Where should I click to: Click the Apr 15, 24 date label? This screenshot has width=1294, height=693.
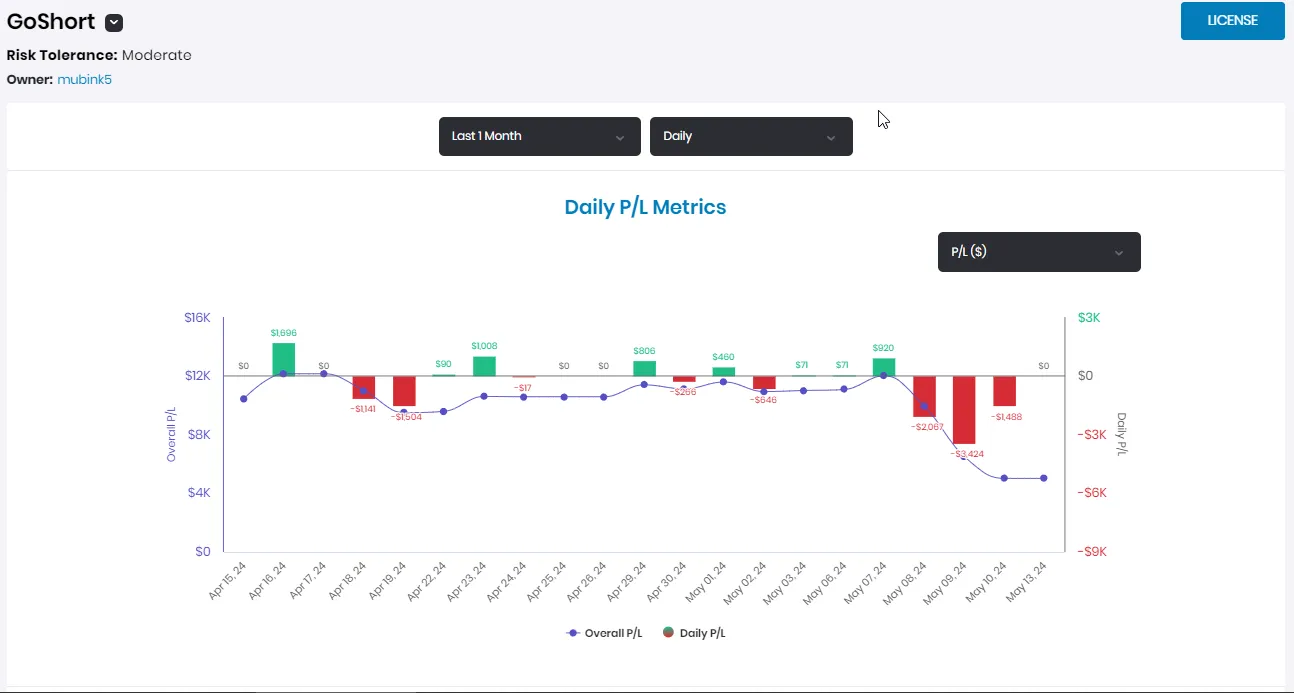228,581
